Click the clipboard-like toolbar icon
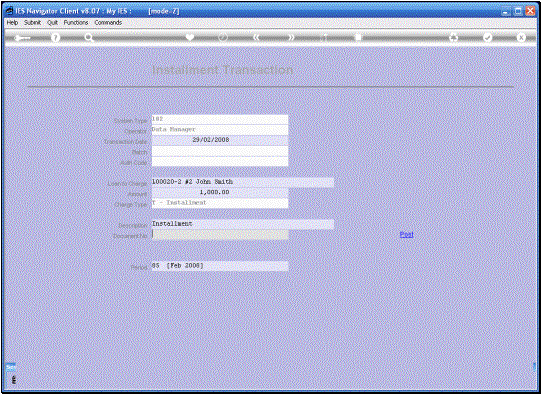Screen dimensions: 541x394 (358, 37)
